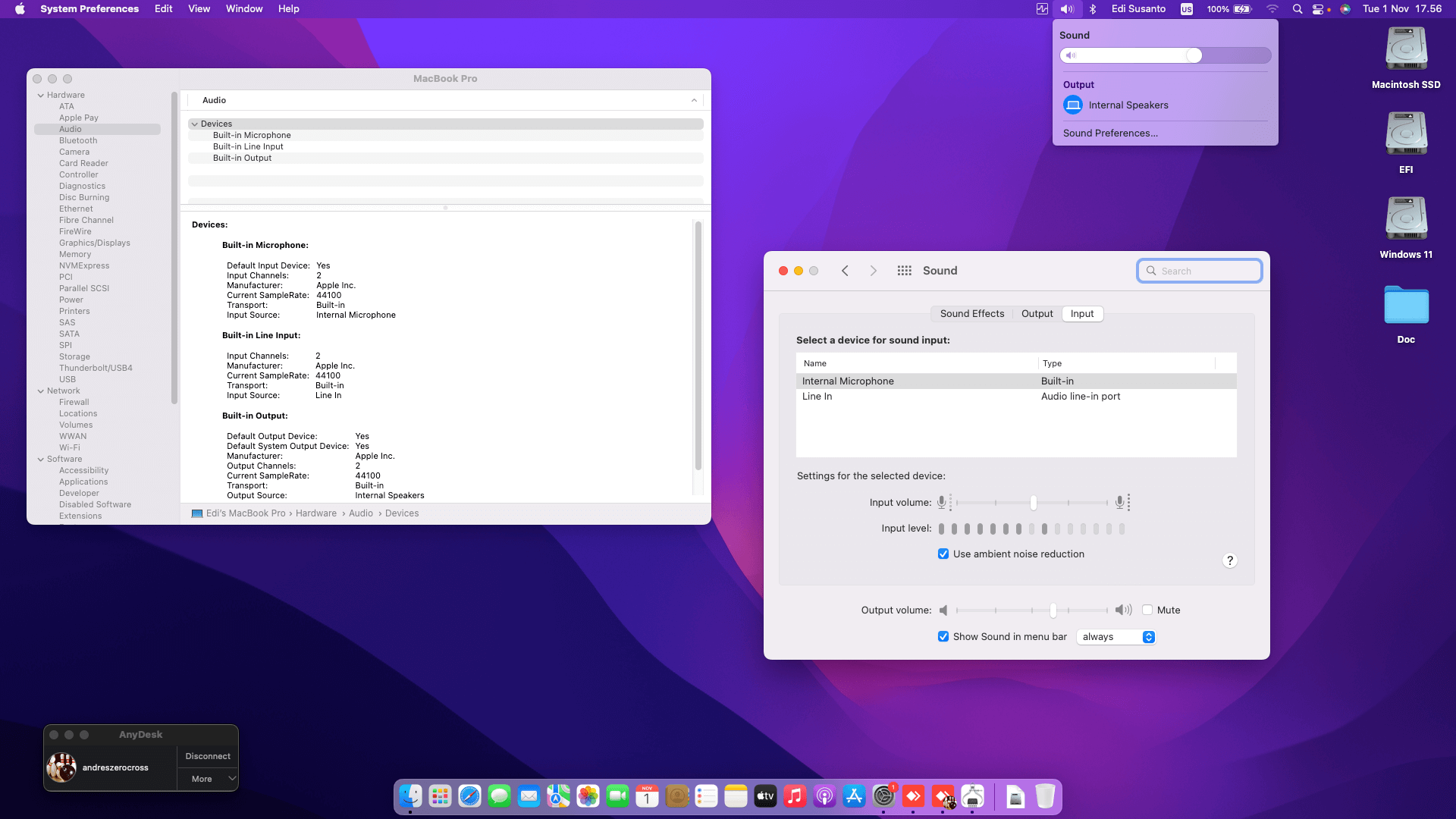Click Sound Preferences… link
This screenshot has height=819, width=1456.
click(1110, 133)
